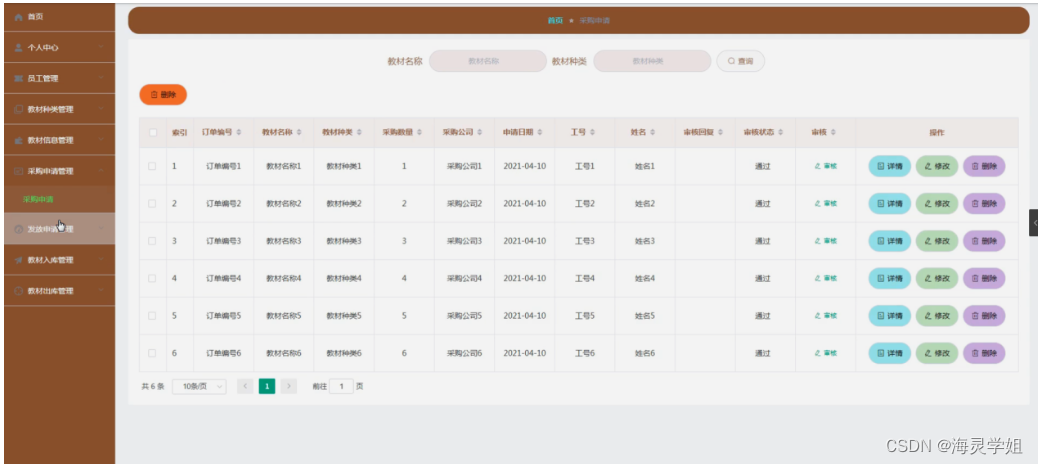Tick the checkbox for row 订单编号6

click(x=152, y=353)
